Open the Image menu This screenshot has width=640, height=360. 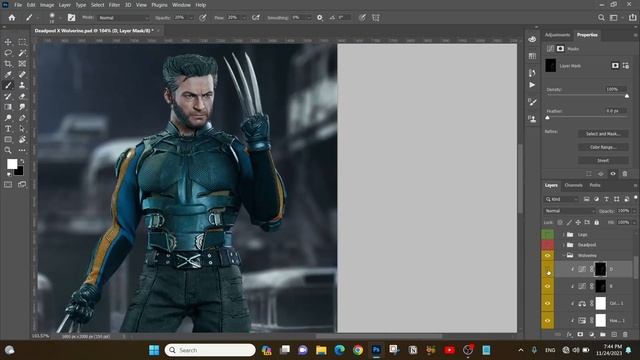pos(47,5)
